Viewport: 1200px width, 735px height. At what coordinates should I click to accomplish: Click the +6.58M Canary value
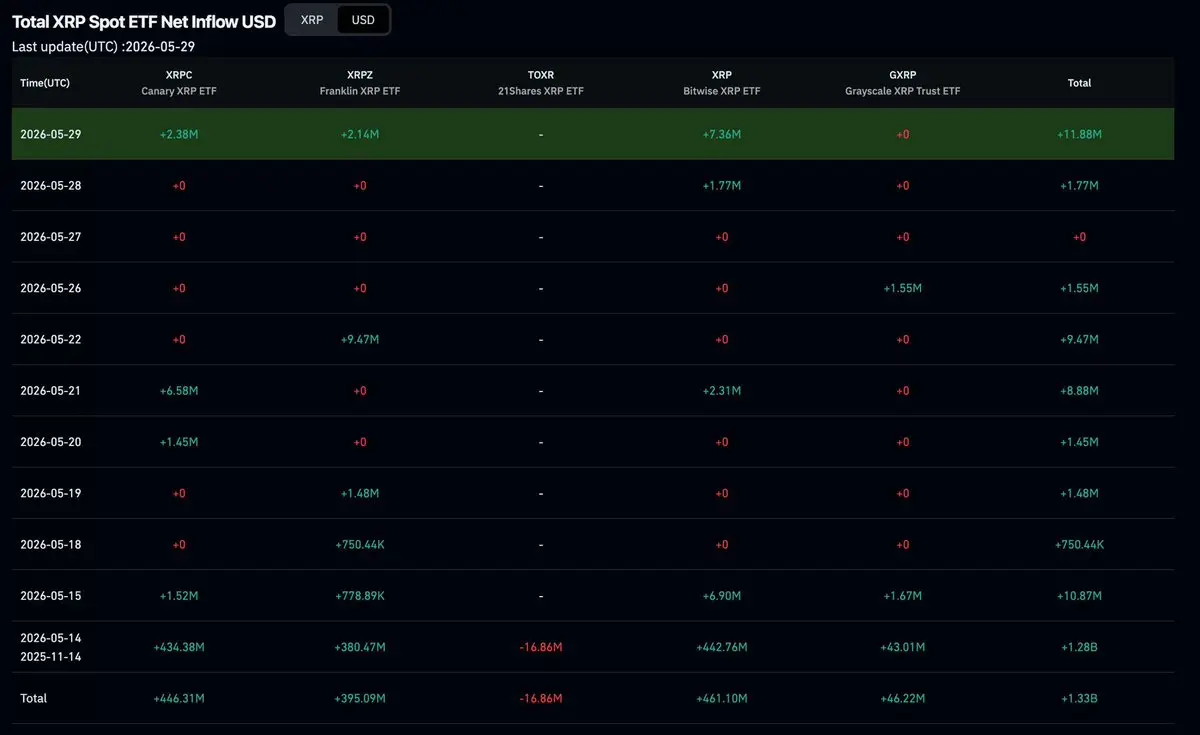[x=179, y=391]
